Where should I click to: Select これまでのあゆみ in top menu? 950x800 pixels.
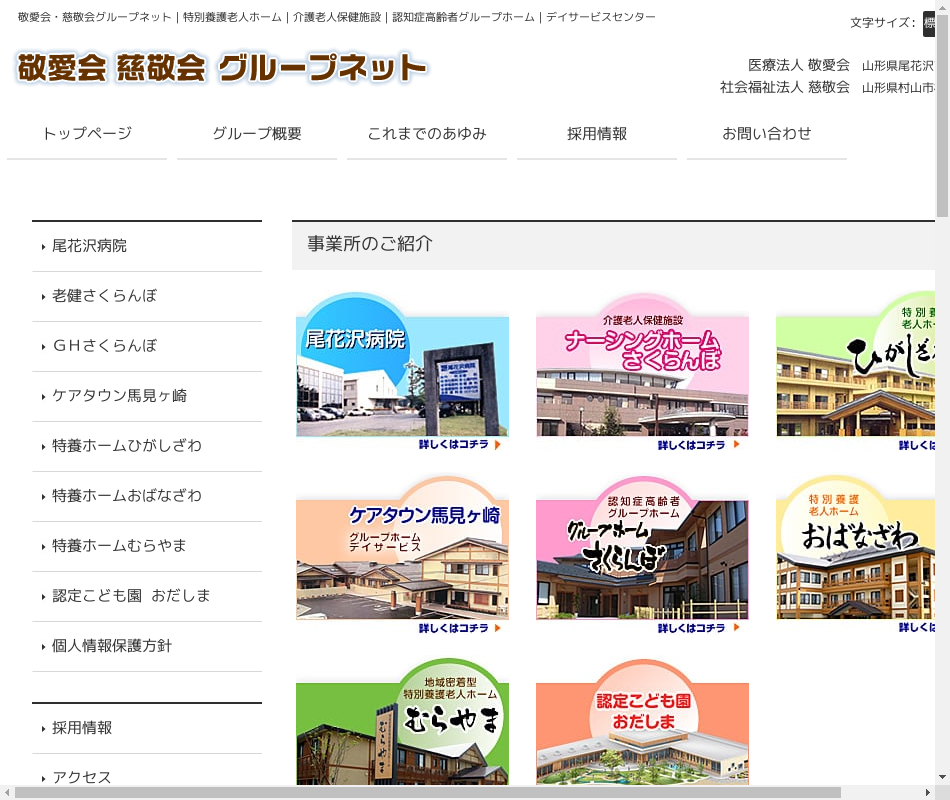[427, 134]
